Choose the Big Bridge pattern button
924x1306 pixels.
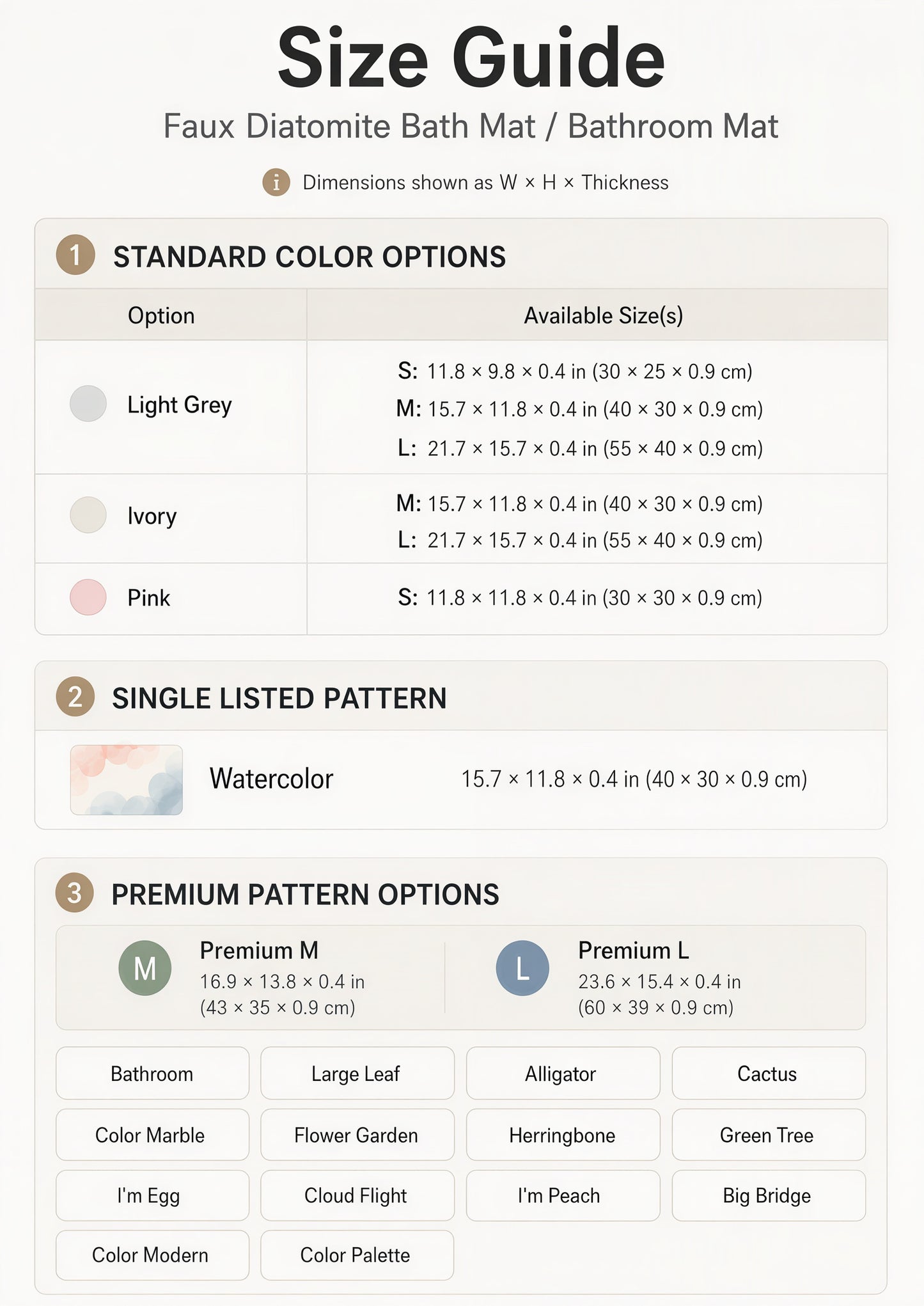click(x=769, y=1195)
